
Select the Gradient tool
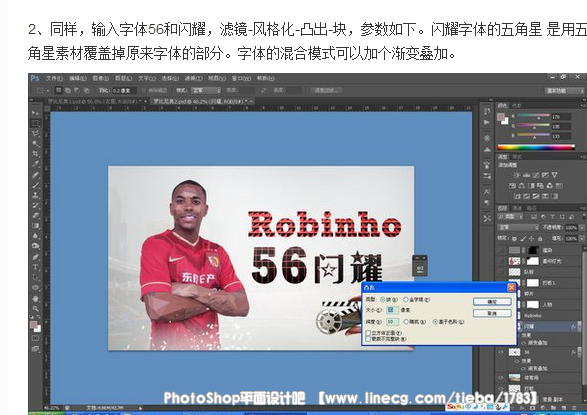(36, 225)
